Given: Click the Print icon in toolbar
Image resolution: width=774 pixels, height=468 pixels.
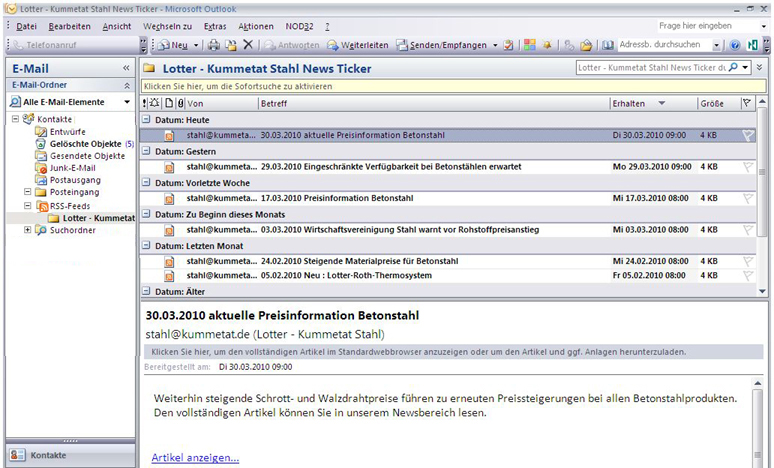Looking at the screenshot, I should pos(213,45).
